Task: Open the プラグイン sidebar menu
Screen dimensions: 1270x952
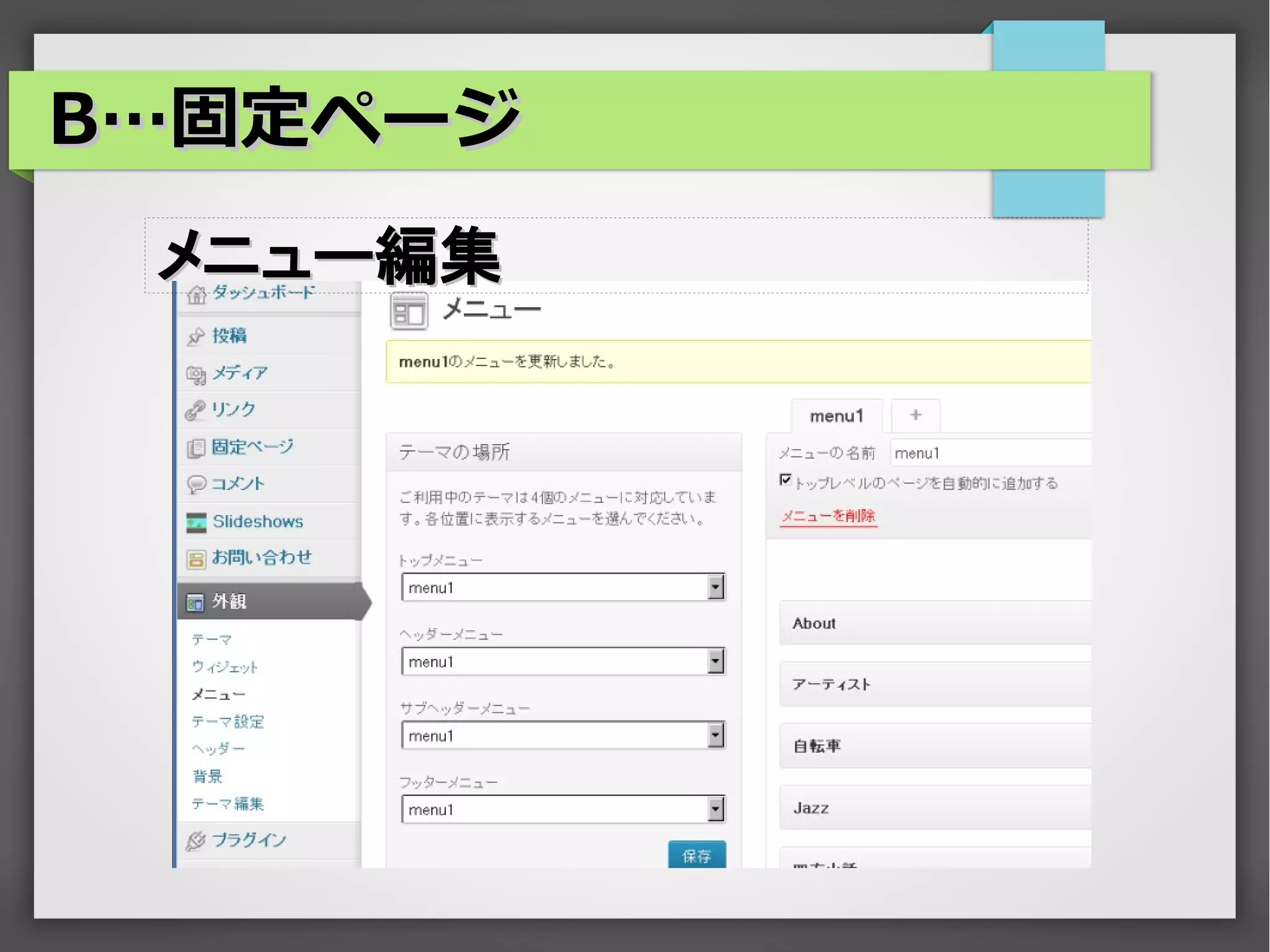Action: 249,840
